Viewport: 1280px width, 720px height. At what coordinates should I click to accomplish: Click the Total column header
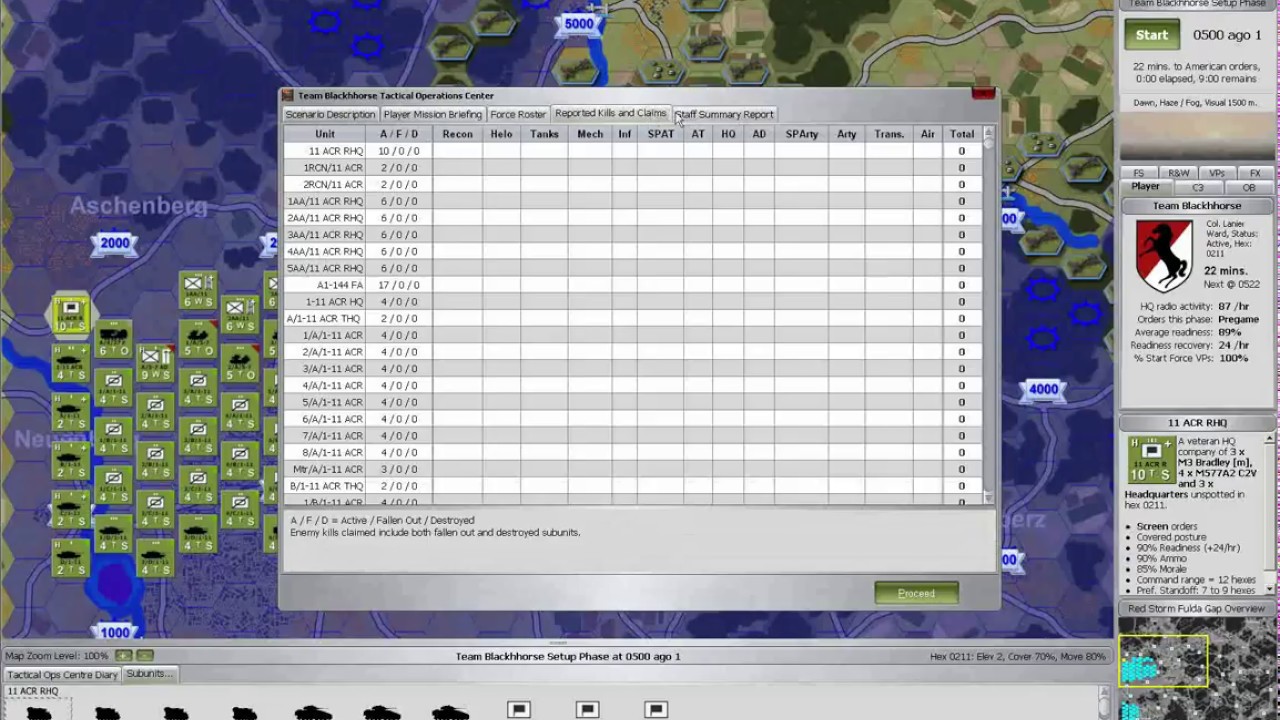click(x=962, y=134)
